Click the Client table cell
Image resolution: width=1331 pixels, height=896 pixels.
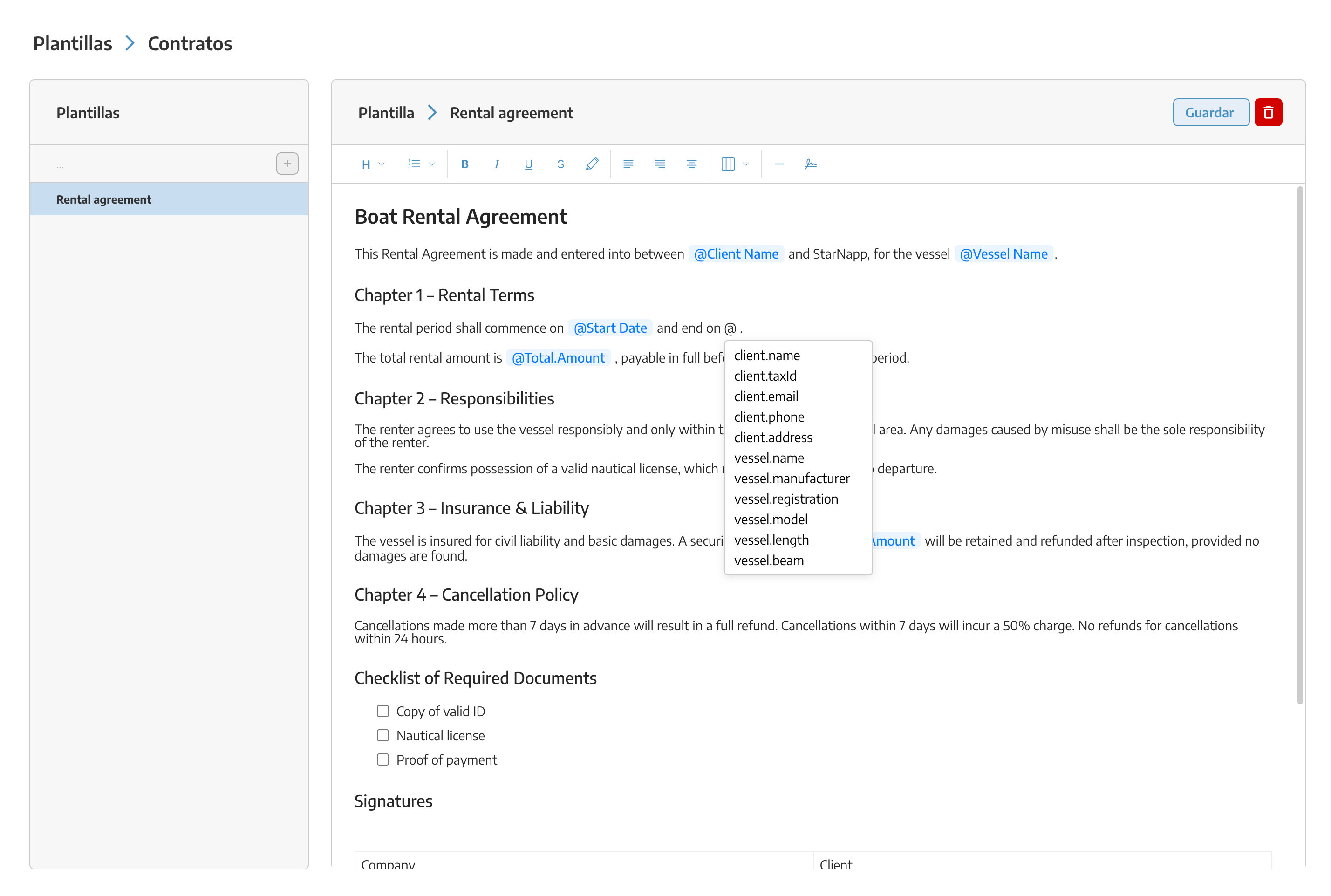tap(1043, 861)
